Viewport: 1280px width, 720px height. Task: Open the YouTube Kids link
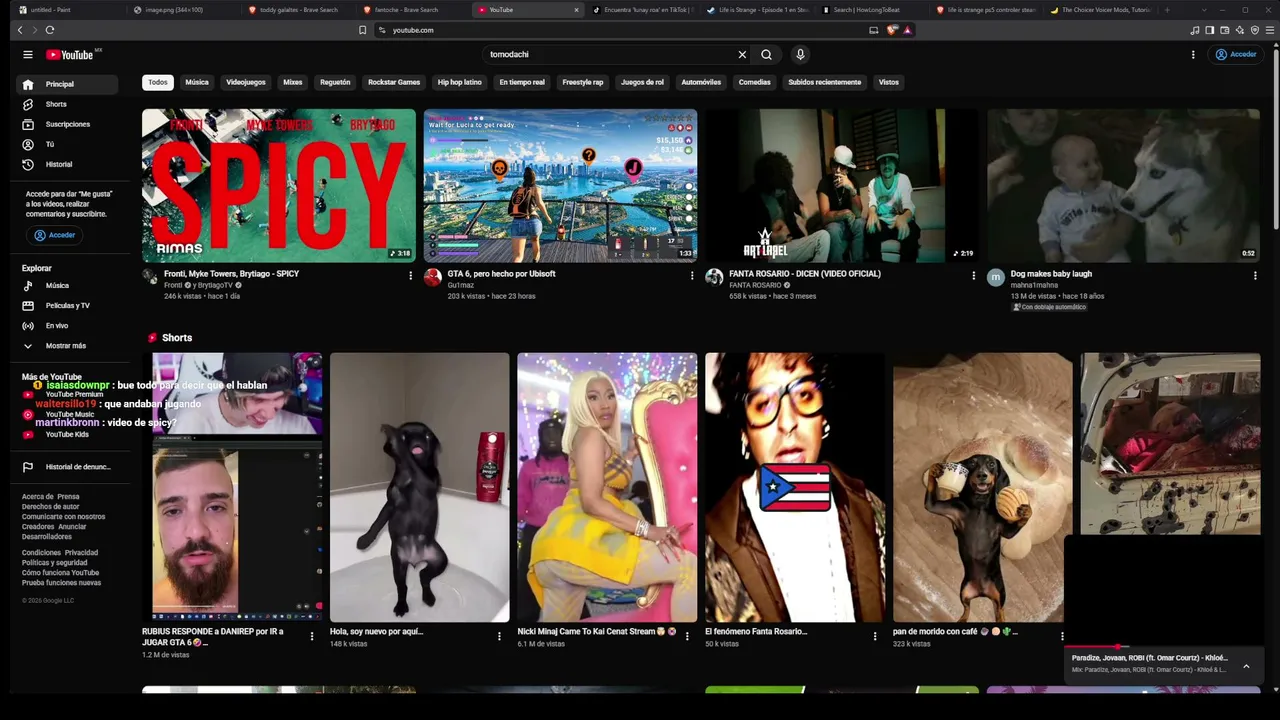[67, 435]
